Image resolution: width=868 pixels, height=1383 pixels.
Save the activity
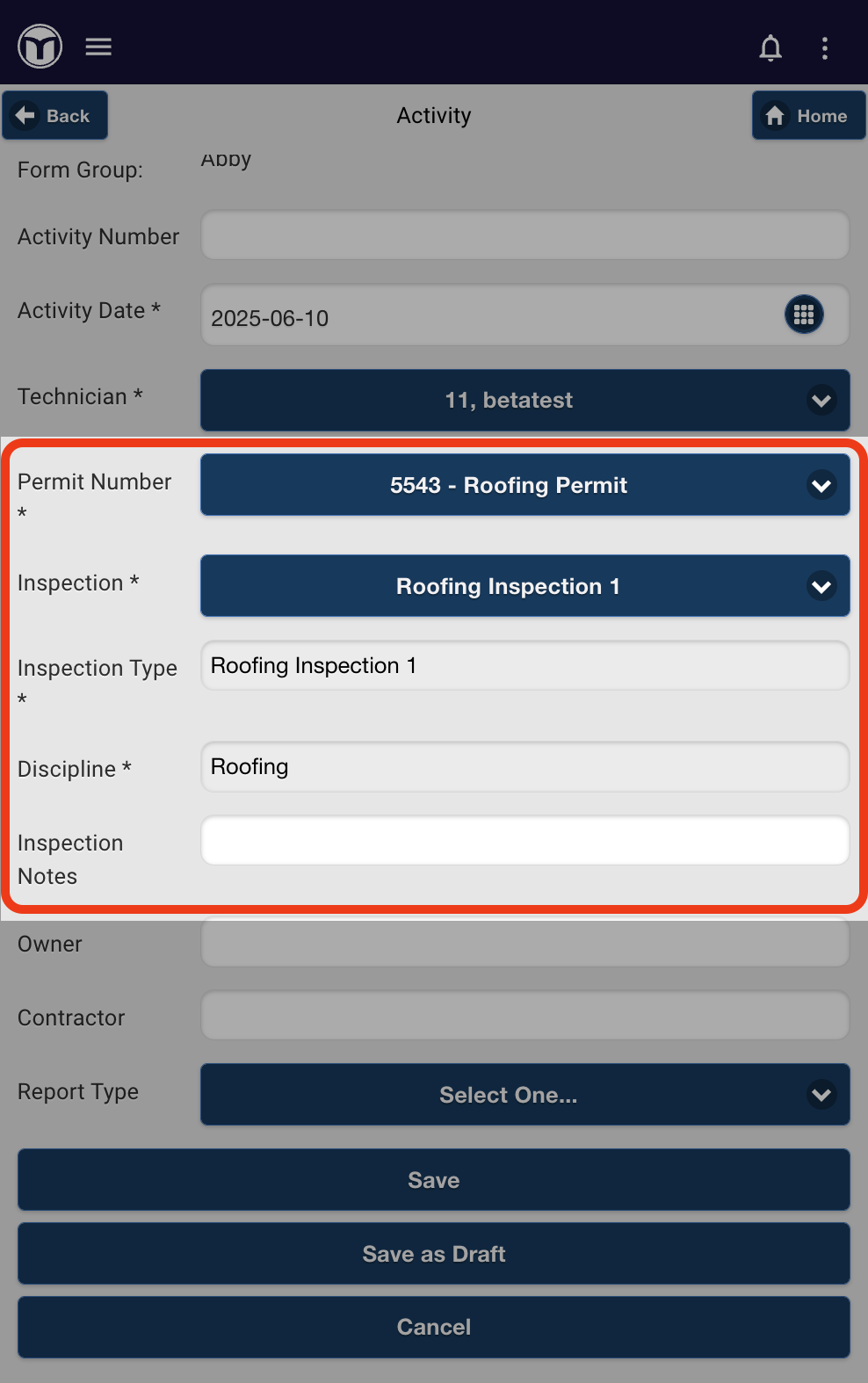[434, 1180]
